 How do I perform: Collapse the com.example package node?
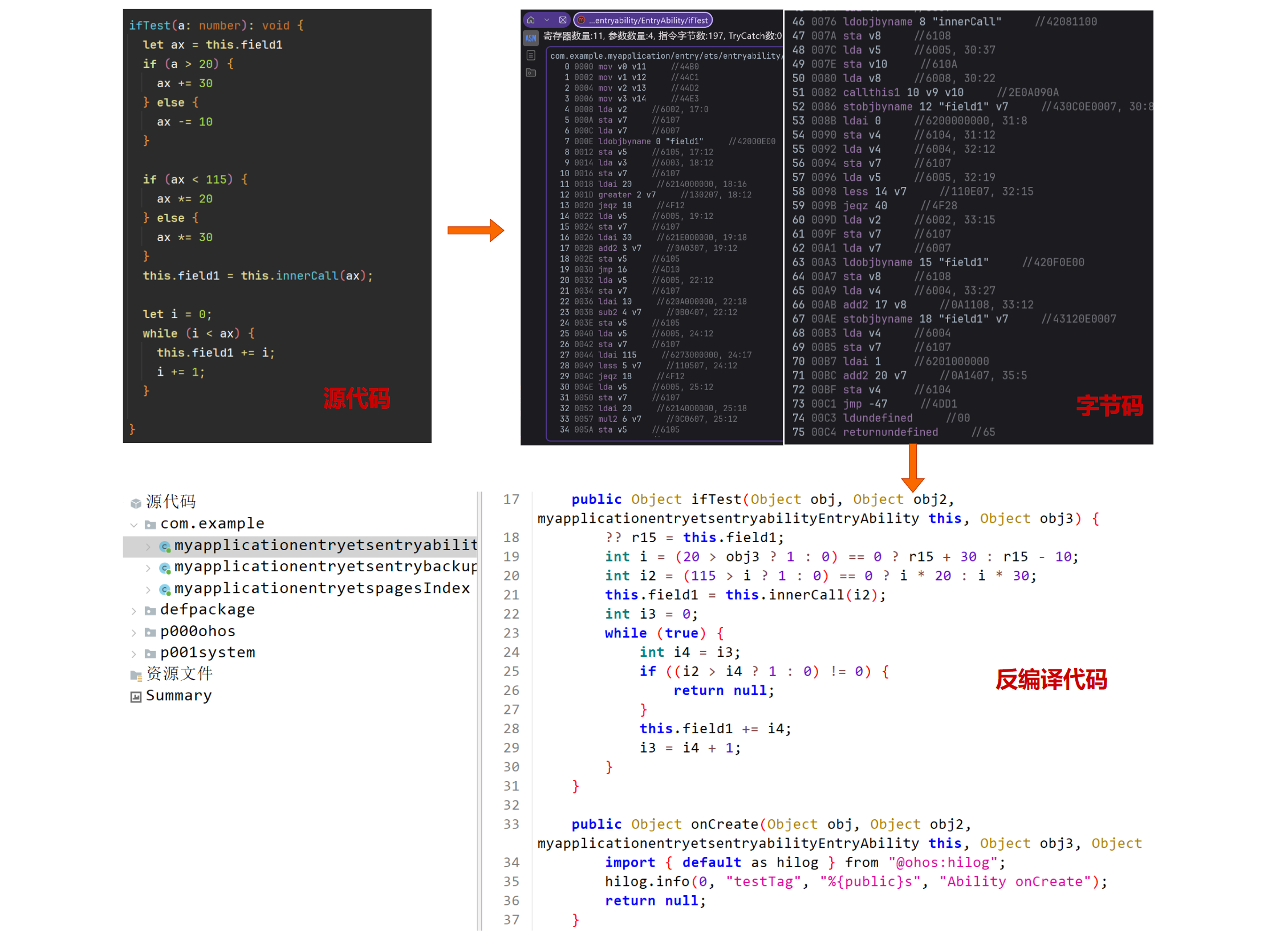(134, 525)
